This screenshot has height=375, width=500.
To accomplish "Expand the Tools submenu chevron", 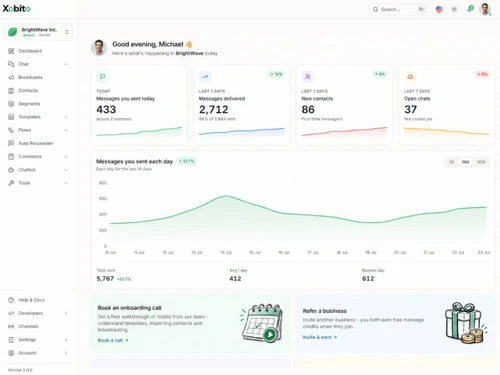I will (x=66, y=183).
